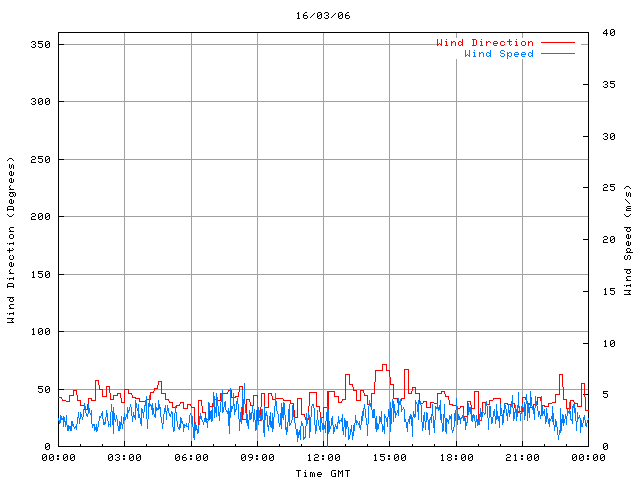Click the red Wind Direction legend line sample
640x480 pixels.
[558, 42]
